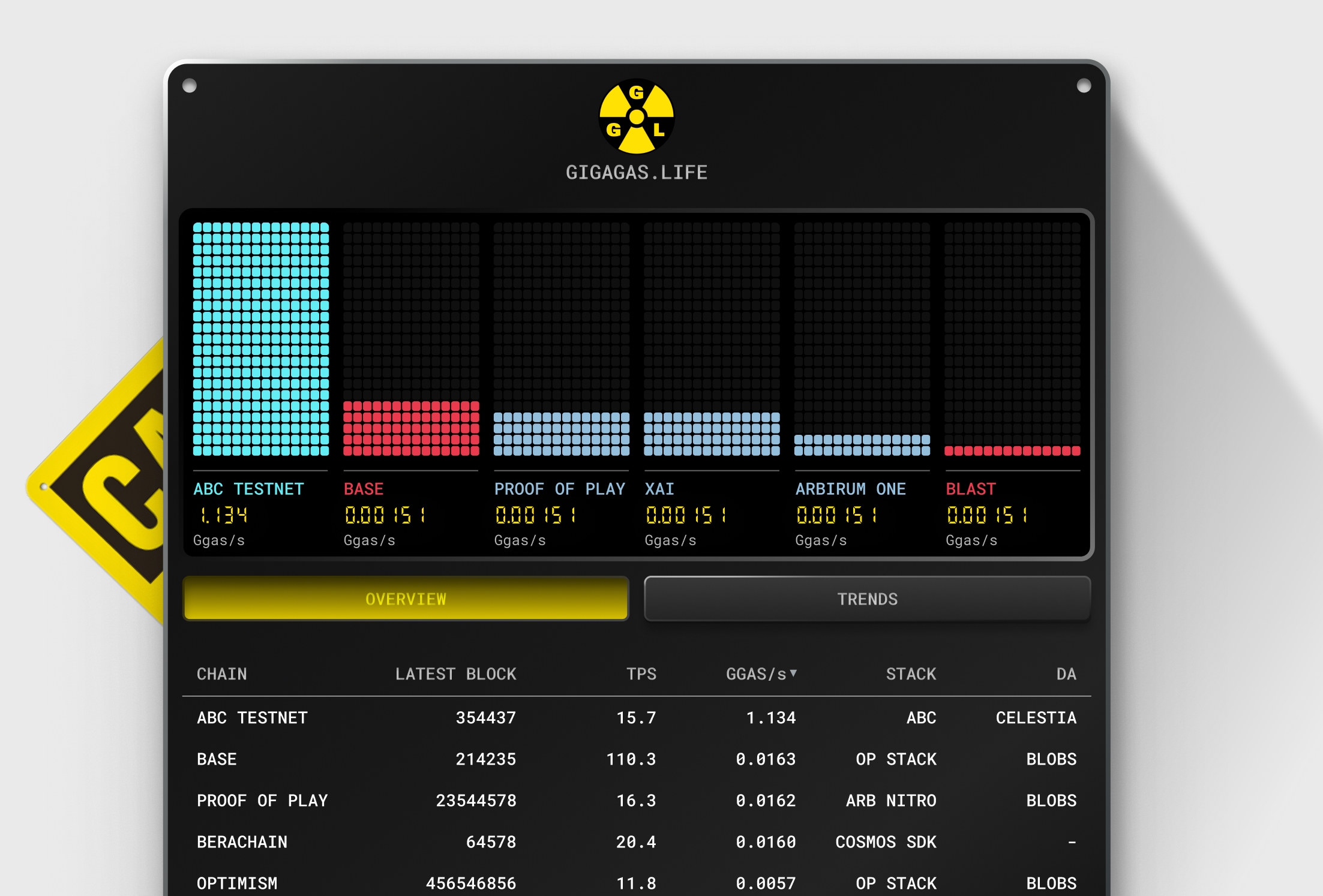Switch to the Overview tab
Viewport: 1323px width, 896px height.
pyautogui.click(x=406, y=599)
